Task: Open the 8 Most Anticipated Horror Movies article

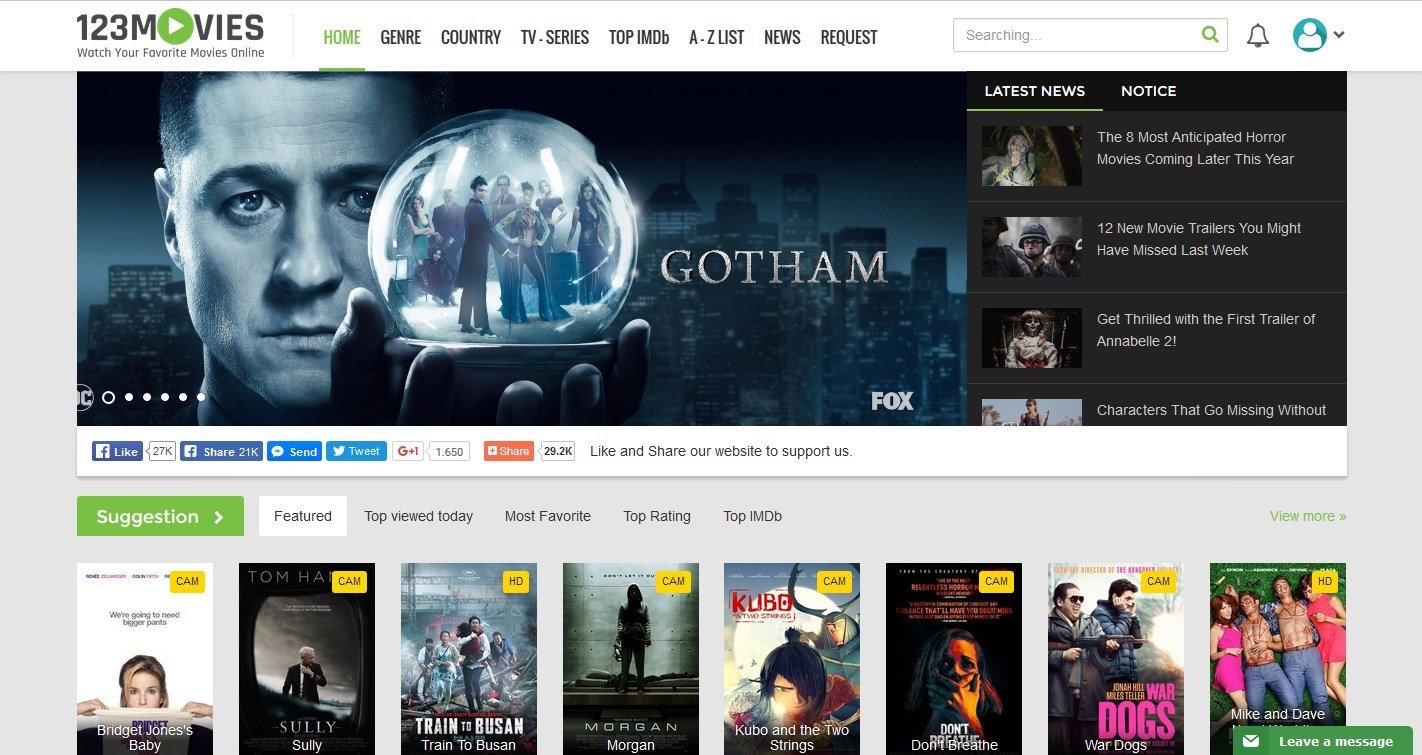Action: 1195,148
